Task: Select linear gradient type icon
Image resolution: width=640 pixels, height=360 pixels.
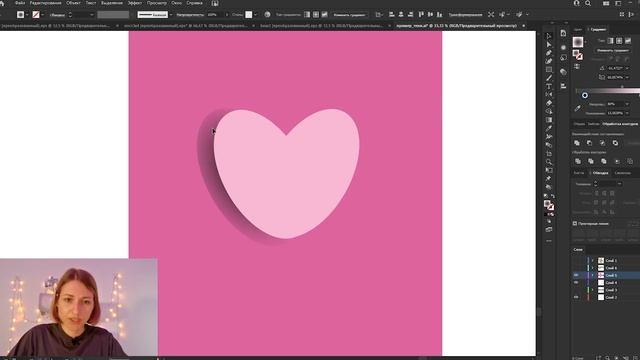Action: 611,41
